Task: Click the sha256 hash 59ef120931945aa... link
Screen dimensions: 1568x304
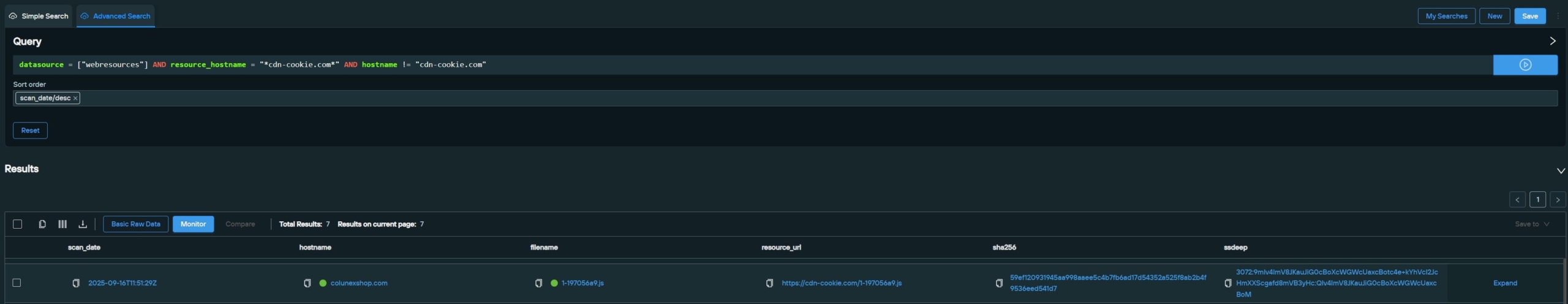Action: point(1107,283)
